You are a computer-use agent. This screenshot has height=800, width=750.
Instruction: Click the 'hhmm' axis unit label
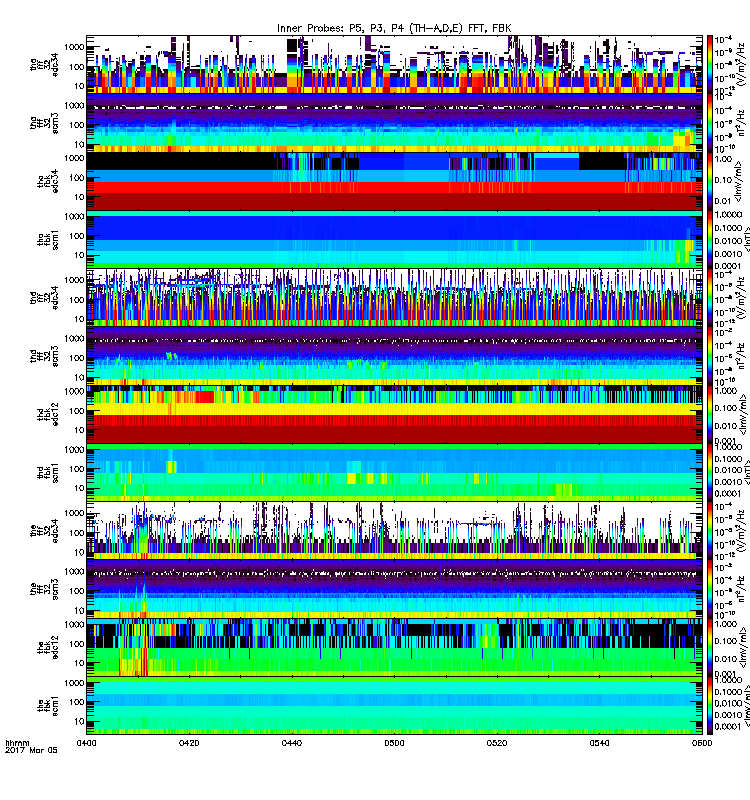tap(17, 743)
